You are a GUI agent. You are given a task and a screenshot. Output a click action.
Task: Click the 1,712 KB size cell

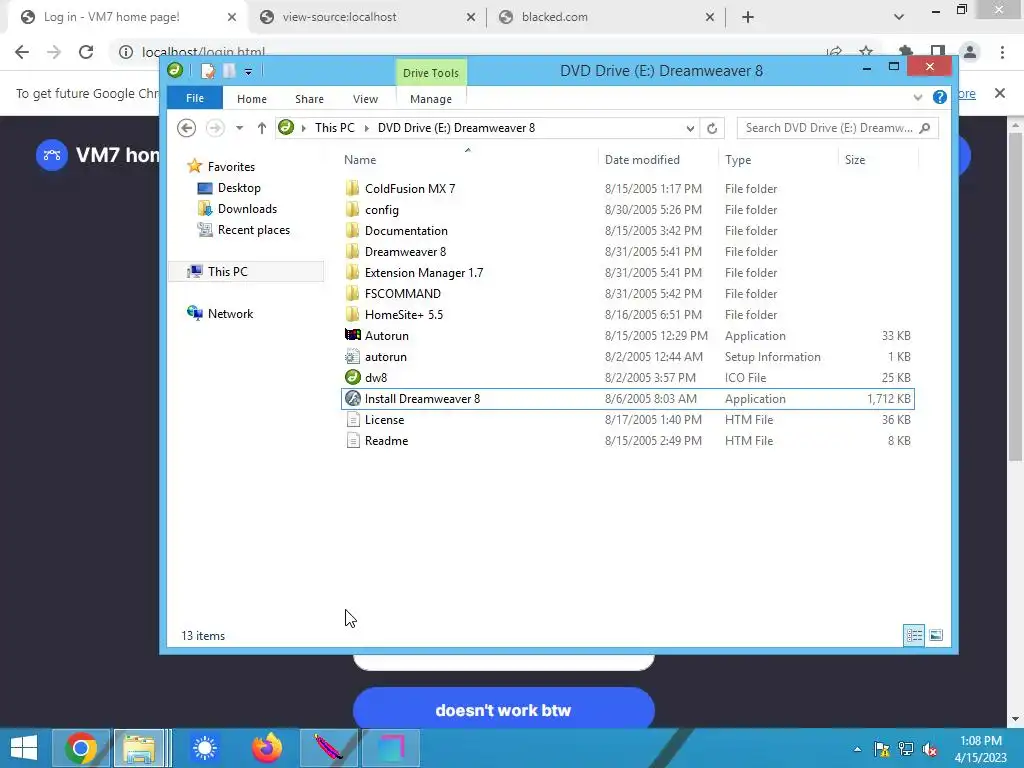point(889,399)
